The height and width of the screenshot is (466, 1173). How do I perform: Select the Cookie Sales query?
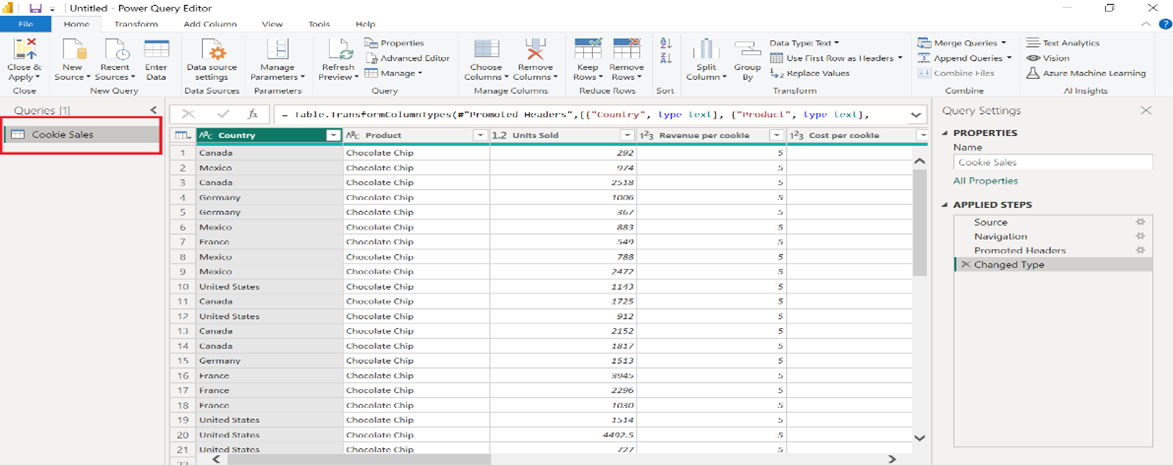coord(82,135)
